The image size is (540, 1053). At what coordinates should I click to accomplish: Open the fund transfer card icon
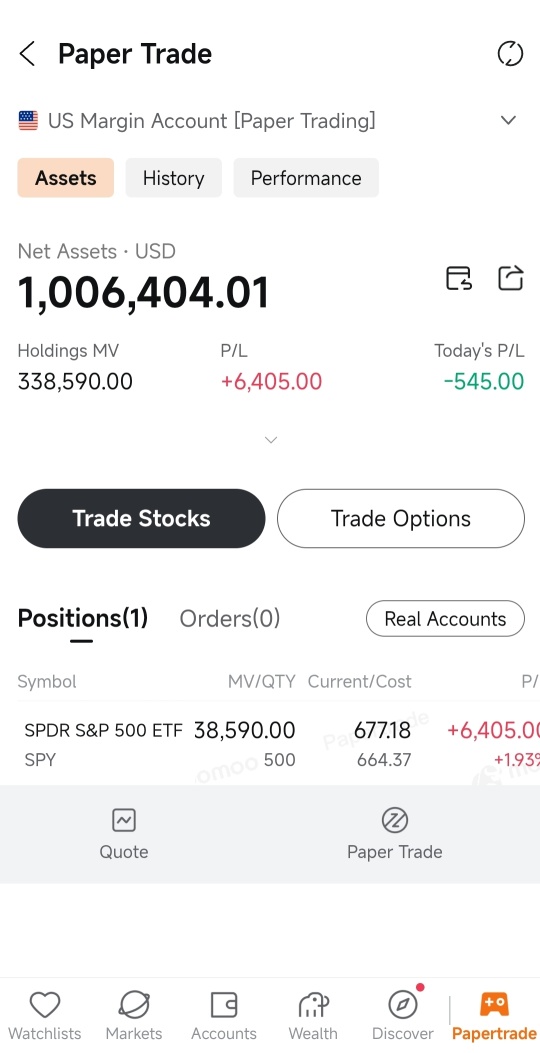[459, 277]
